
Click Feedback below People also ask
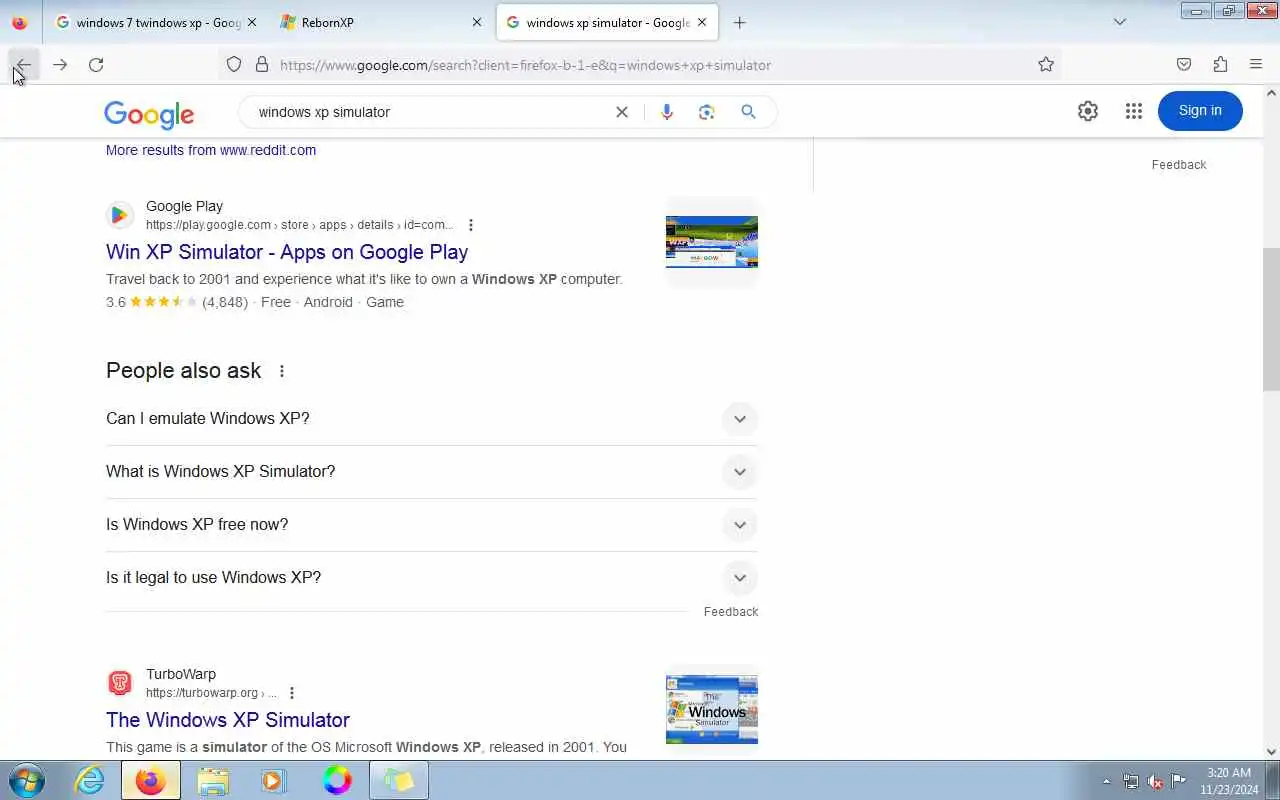point(731,612)
